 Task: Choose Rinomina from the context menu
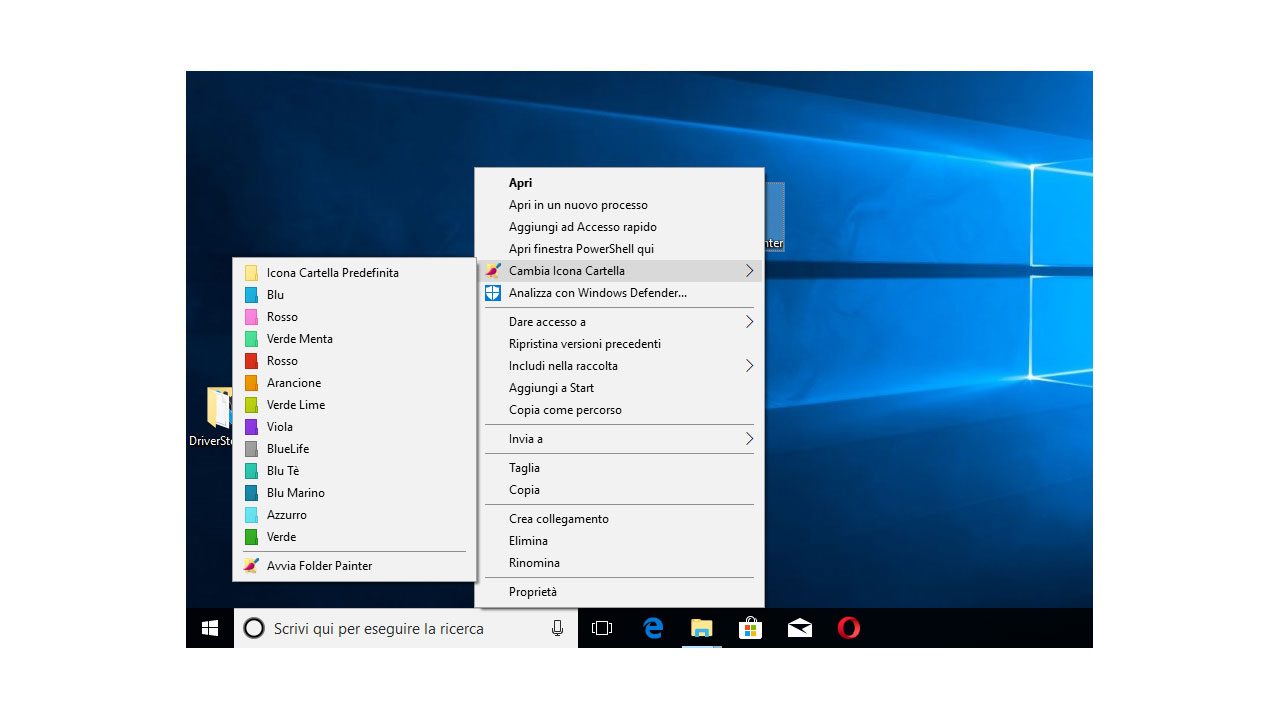(x=534, y=563)
